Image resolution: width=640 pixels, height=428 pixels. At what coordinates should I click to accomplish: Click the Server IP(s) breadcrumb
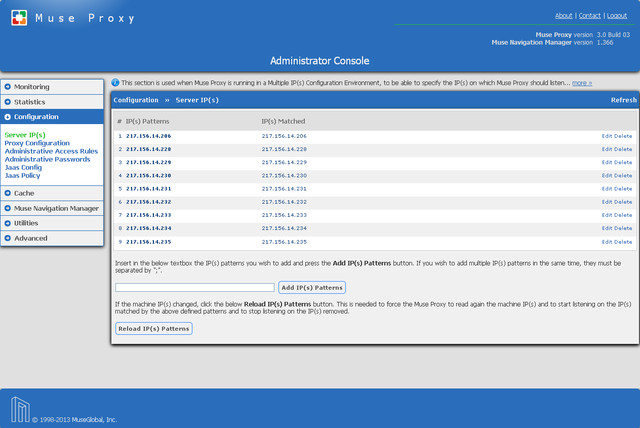[x=197, y=100]
